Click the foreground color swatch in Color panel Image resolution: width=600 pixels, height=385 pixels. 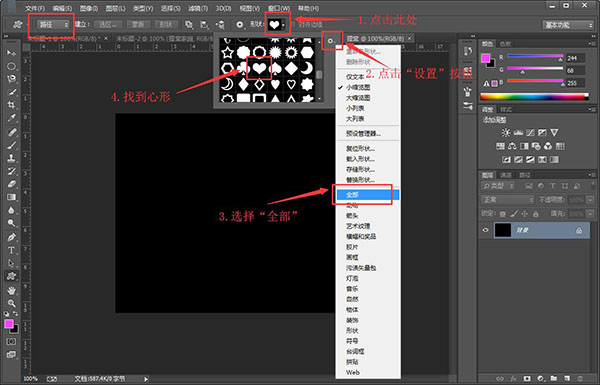click(x=485, y=58)
